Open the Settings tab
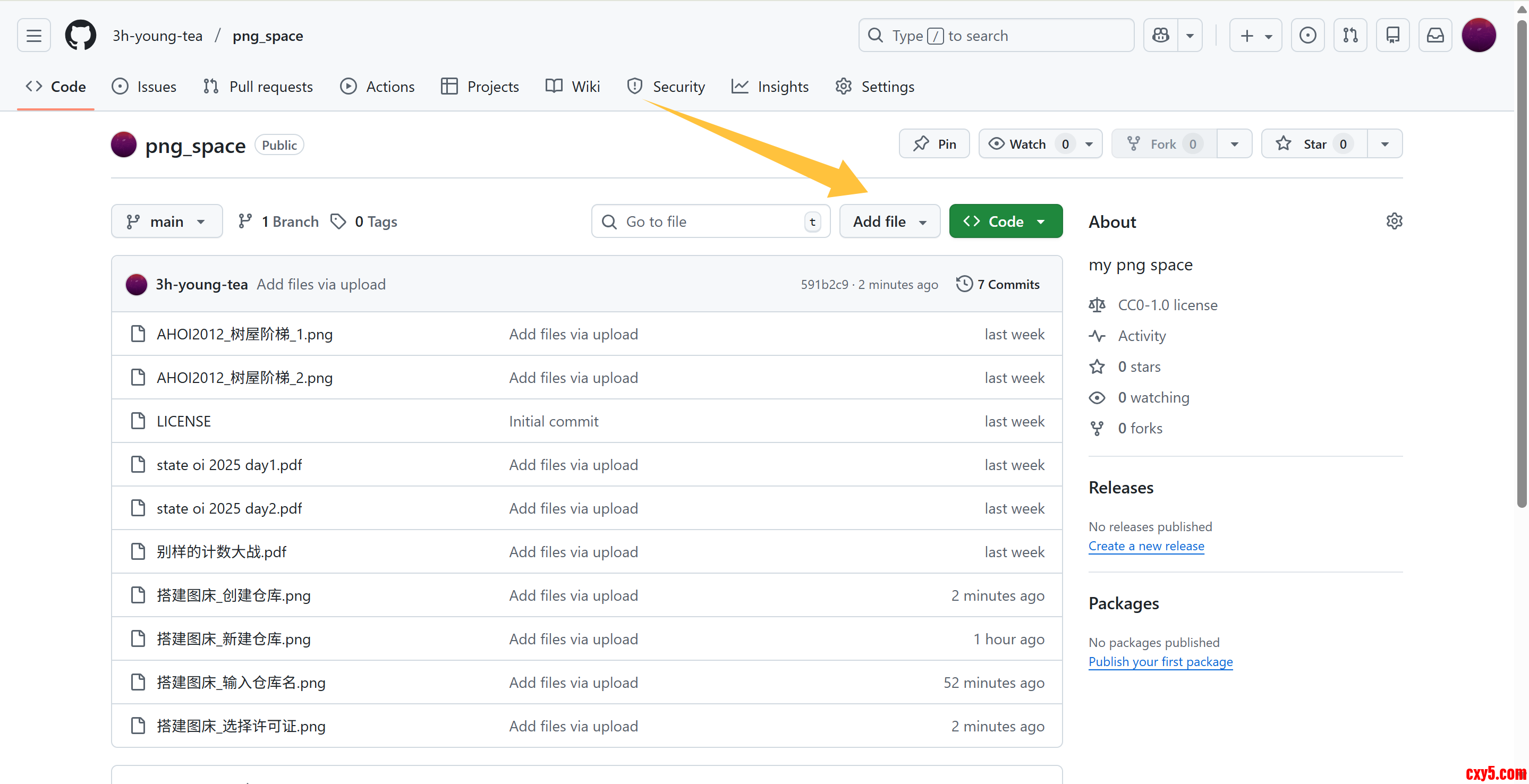The height and width of the screenshot is (784, 1529). point(874,87)
